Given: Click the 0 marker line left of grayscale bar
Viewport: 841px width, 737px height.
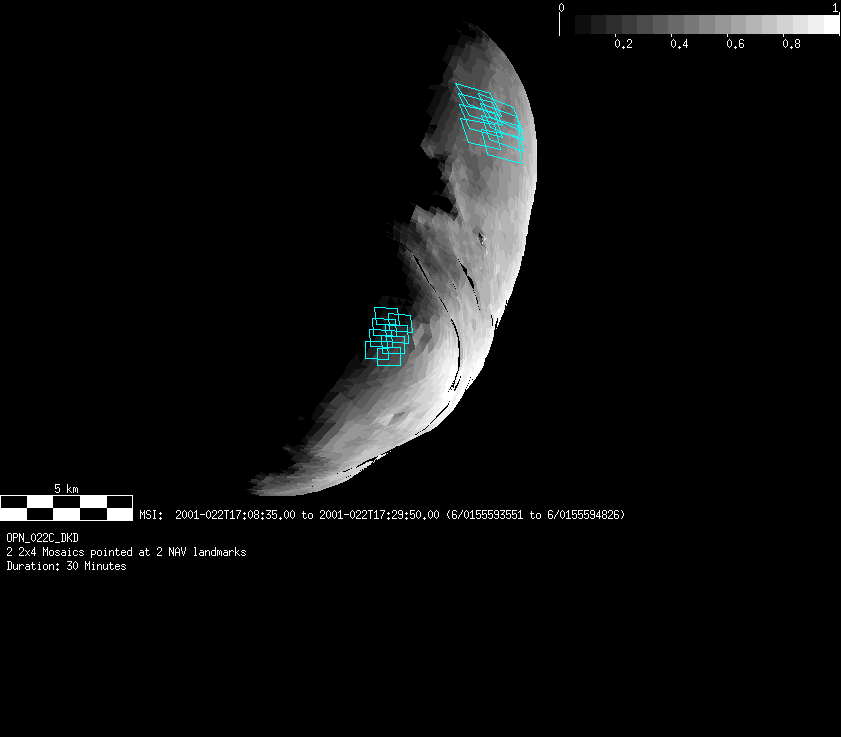Looking at the screenshot, I should point(559,24).
